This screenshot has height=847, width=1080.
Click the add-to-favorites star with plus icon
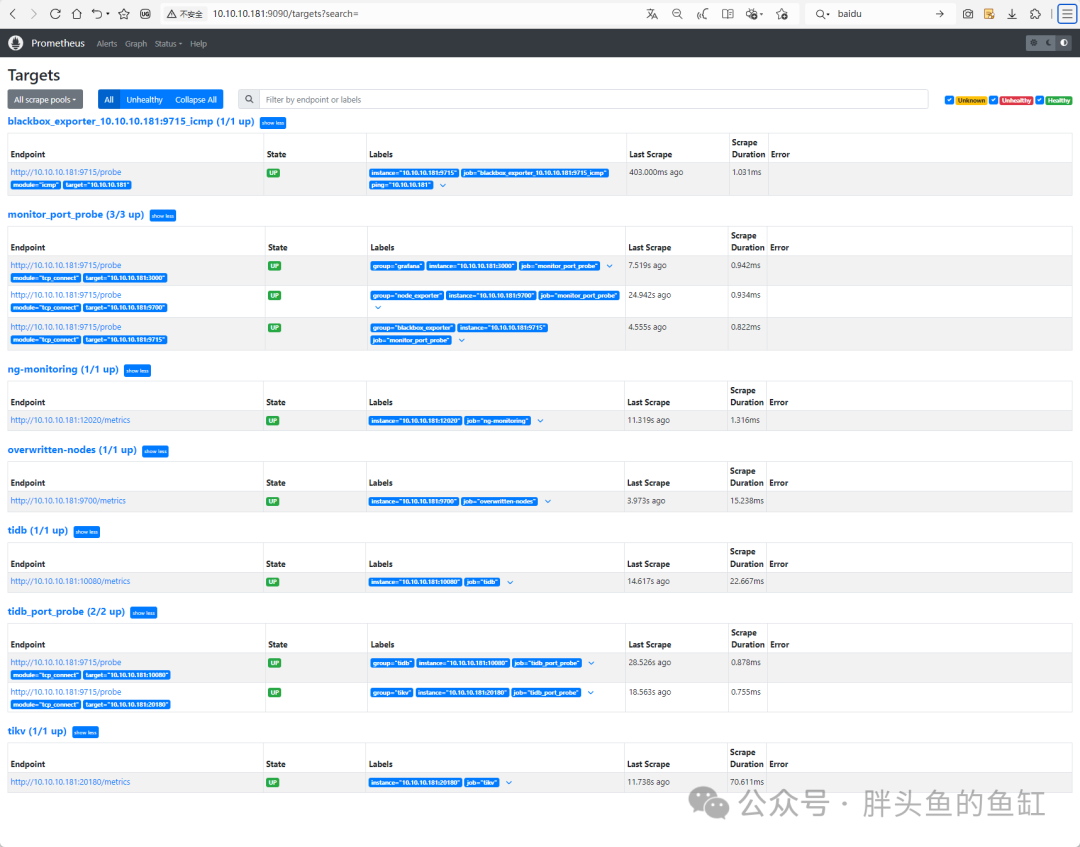(x=782, y=14)
